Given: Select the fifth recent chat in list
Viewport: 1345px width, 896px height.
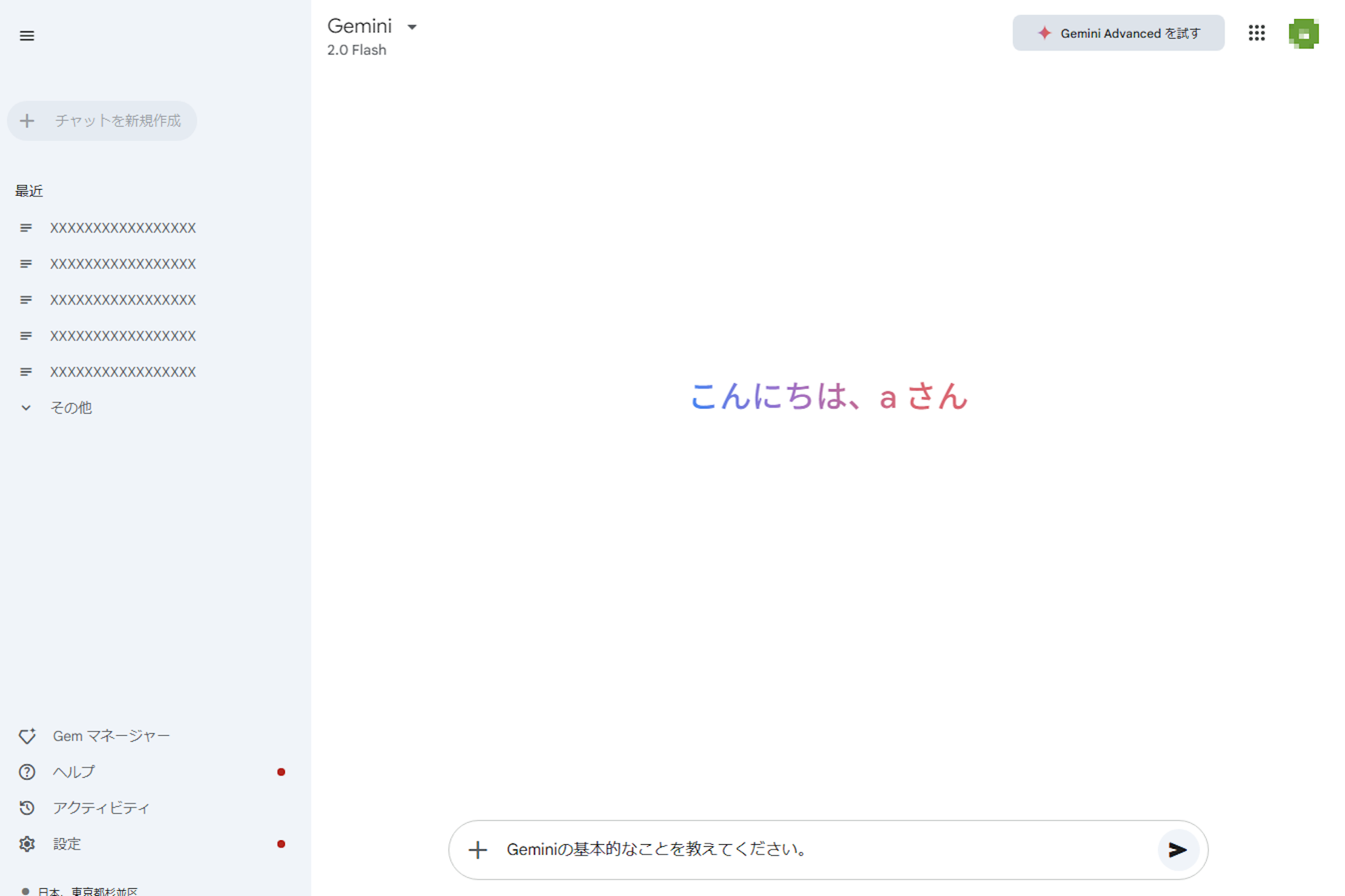Looking at the screenshot, I should [x=123, y=372].
